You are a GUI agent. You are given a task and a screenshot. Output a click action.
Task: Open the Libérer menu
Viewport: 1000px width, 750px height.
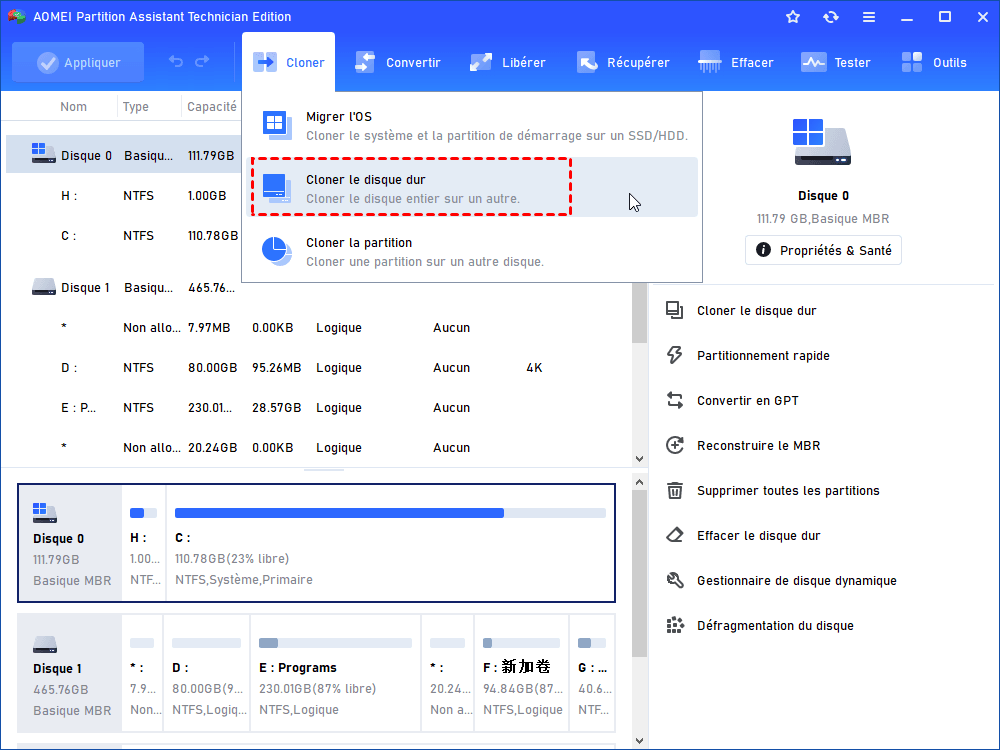(507, 62)
